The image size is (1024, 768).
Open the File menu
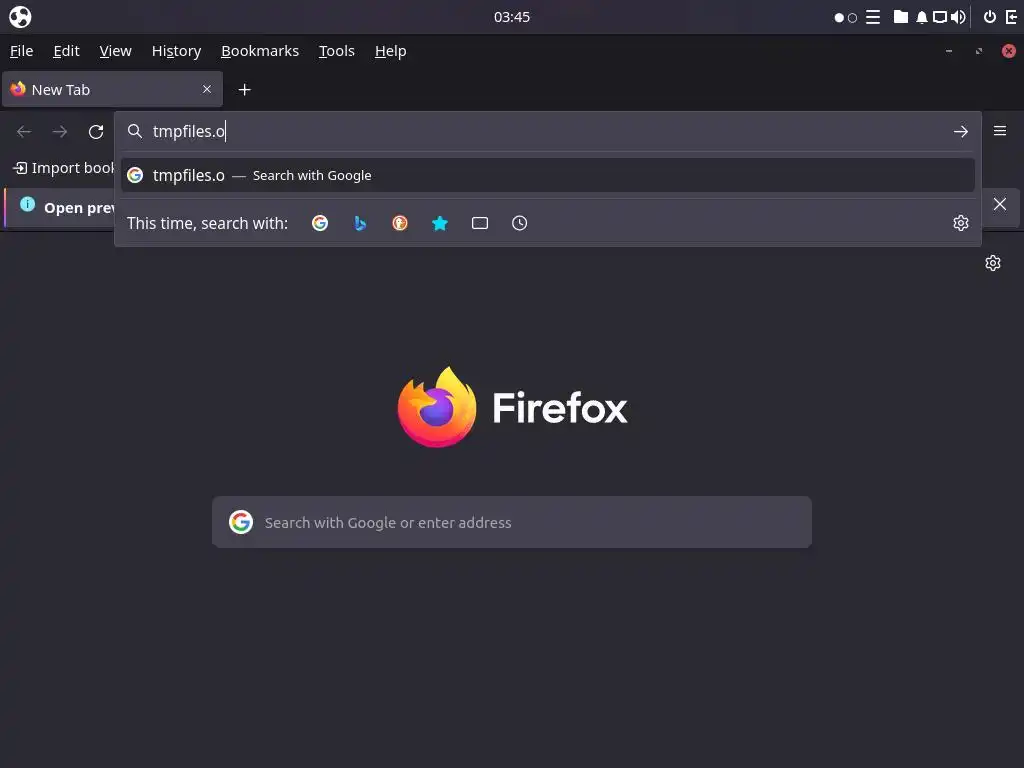(22, 51)
